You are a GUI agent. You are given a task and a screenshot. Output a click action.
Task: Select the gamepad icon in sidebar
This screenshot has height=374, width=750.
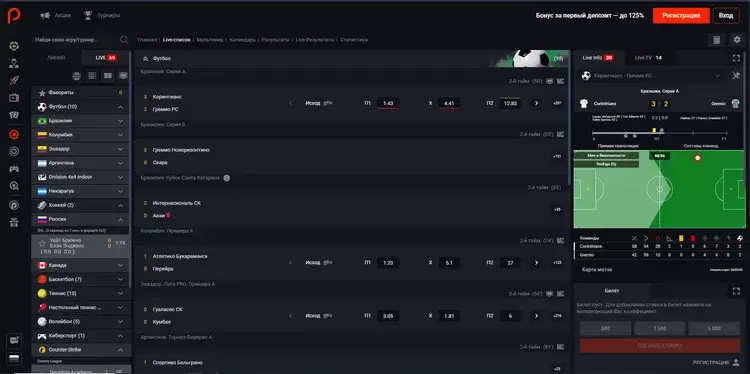pyautogui.click(x=14, y=169)
